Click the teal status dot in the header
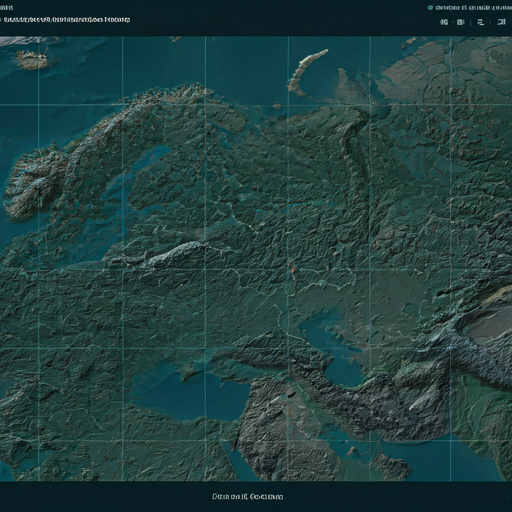This screenshot has height=512, width=512. 430,8
